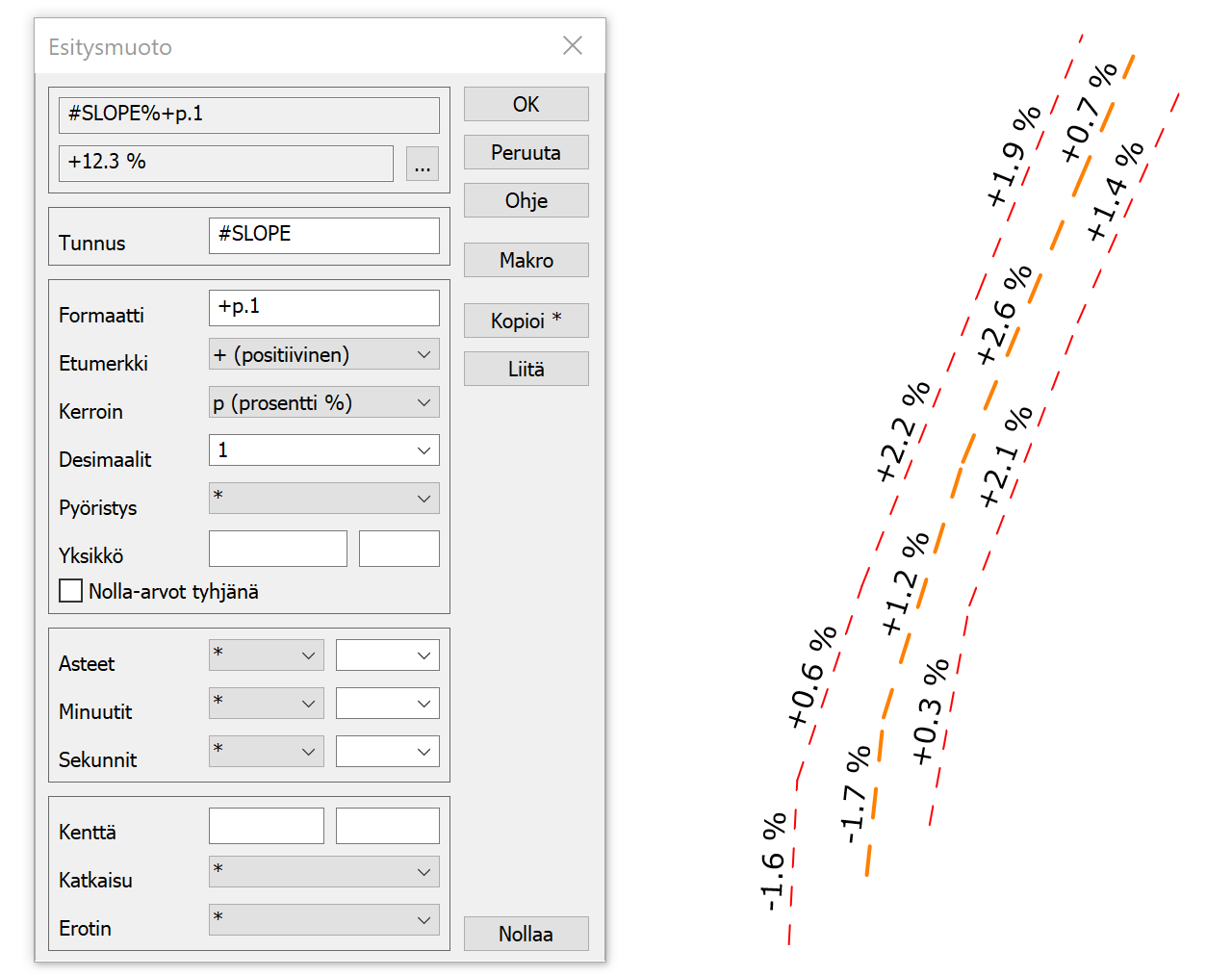This screenshot has height=976, width=1232.
Task: Click the Liitä paste button
Action: (x=526, y=369)
